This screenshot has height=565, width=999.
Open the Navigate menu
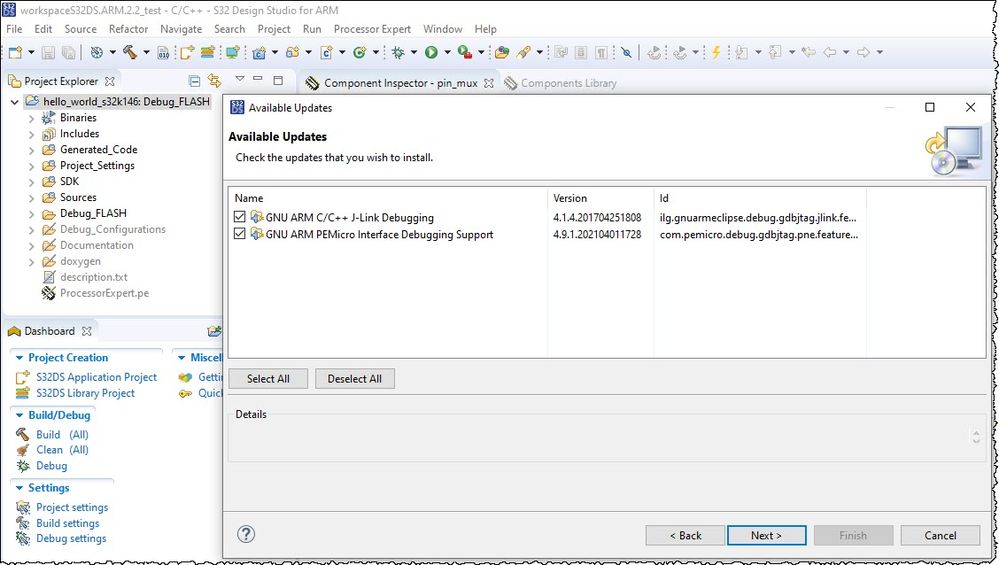181,29
